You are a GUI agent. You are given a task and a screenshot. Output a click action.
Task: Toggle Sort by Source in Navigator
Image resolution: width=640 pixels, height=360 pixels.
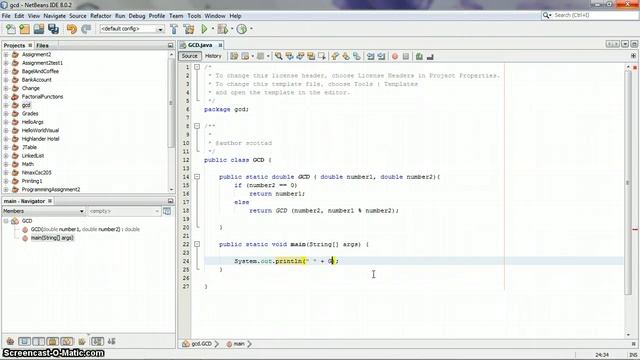click(x=111, y=341)
